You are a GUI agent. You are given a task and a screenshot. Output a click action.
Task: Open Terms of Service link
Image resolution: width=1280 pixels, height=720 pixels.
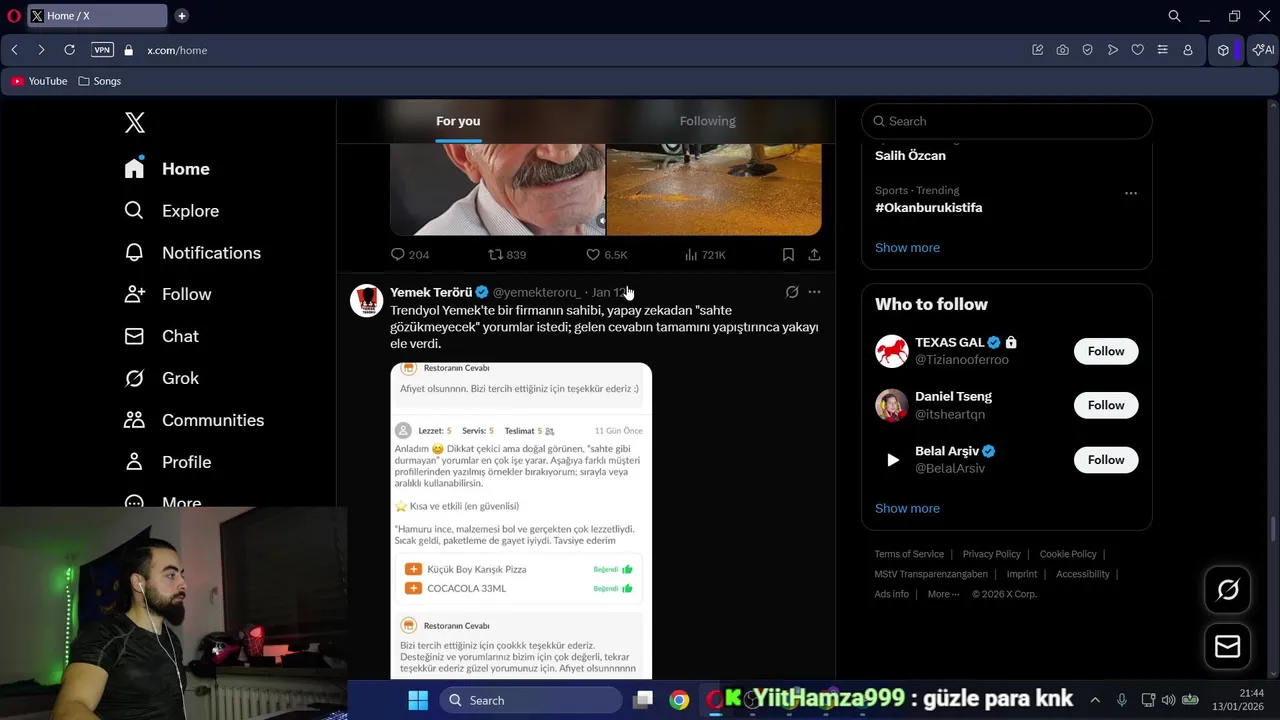click(x=909, y=554)
